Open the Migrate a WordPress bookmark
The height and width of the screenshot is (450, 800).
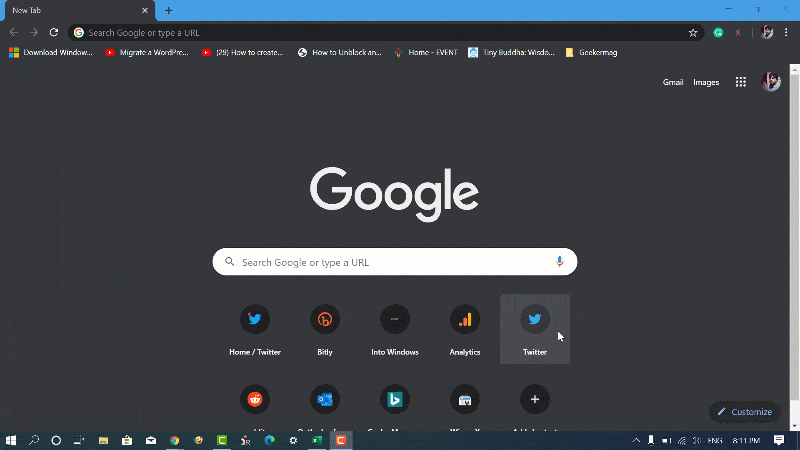coord(147,53)
